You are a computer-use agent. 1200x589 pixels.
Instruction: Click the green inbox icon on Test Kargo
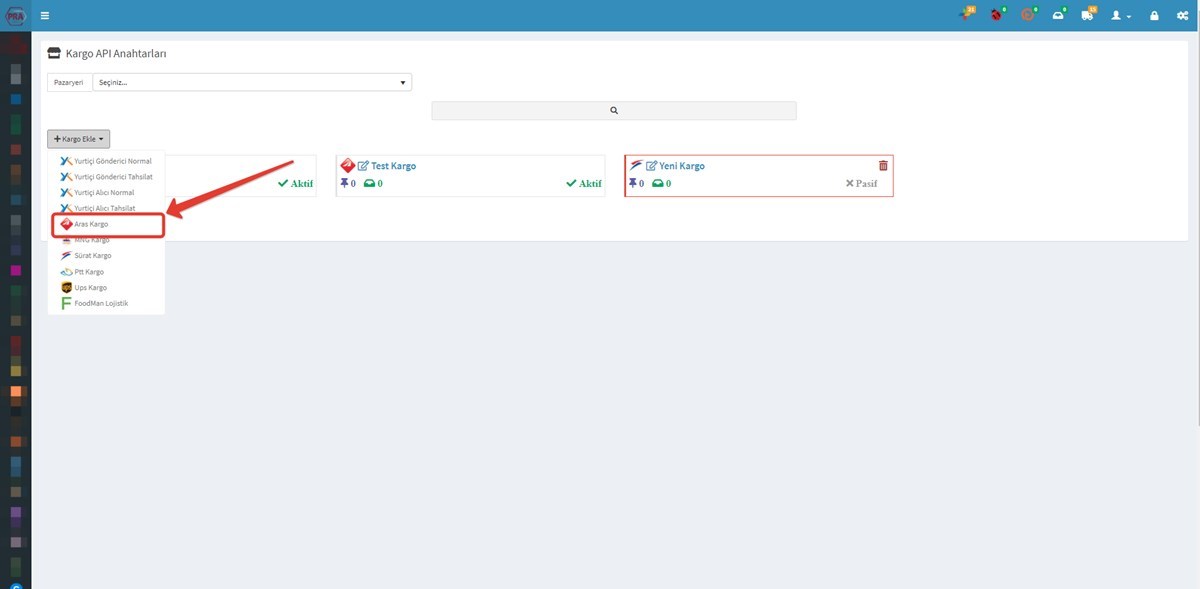[369, 184]
